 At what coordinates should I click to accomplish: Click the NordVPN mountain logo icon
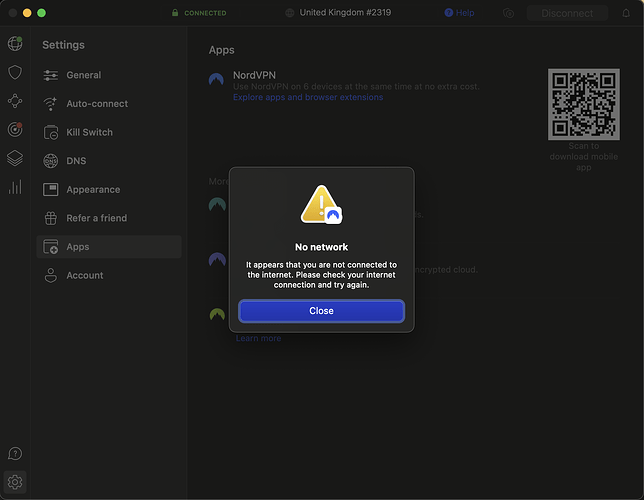click(x=216, y=79)
